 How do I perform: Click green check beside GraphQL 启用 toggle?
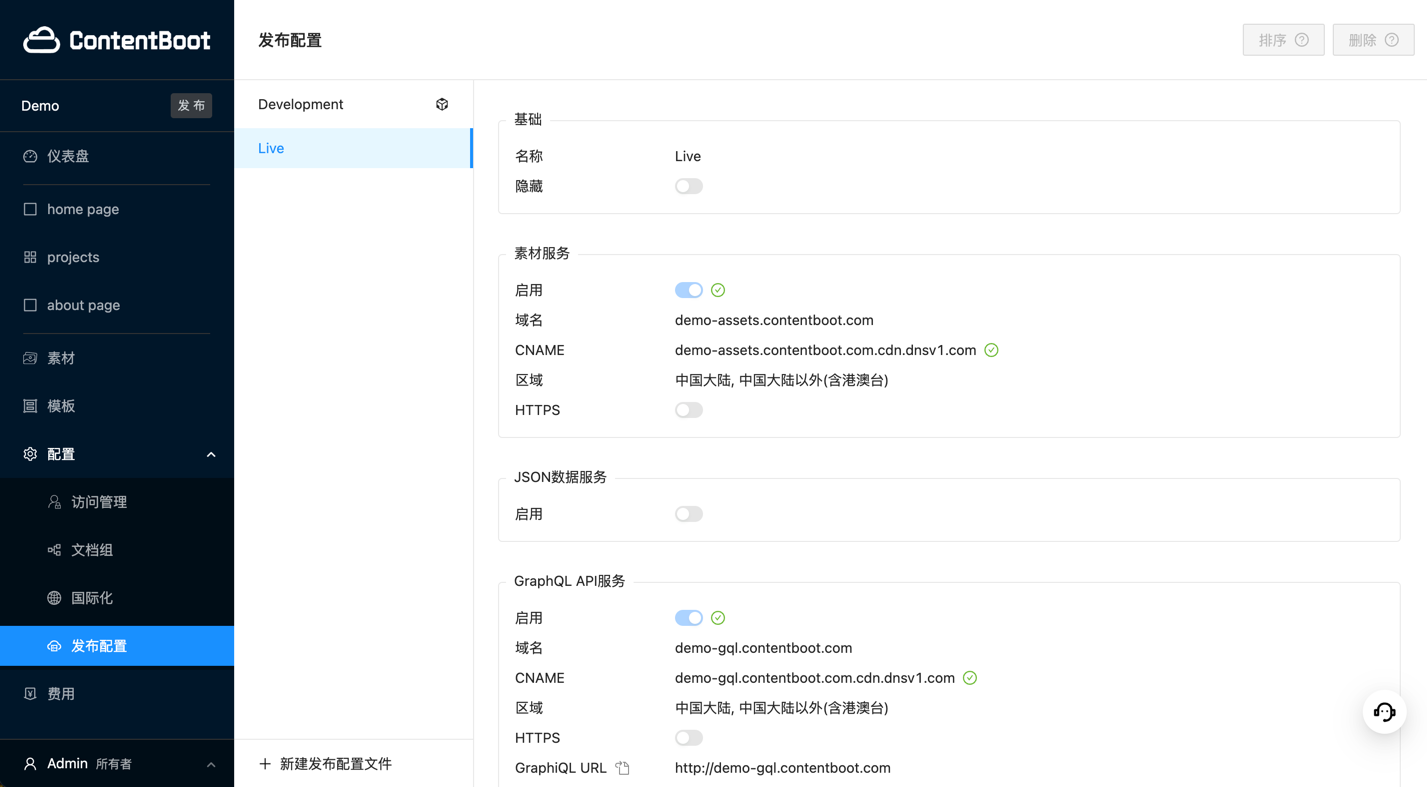[718, 618]
